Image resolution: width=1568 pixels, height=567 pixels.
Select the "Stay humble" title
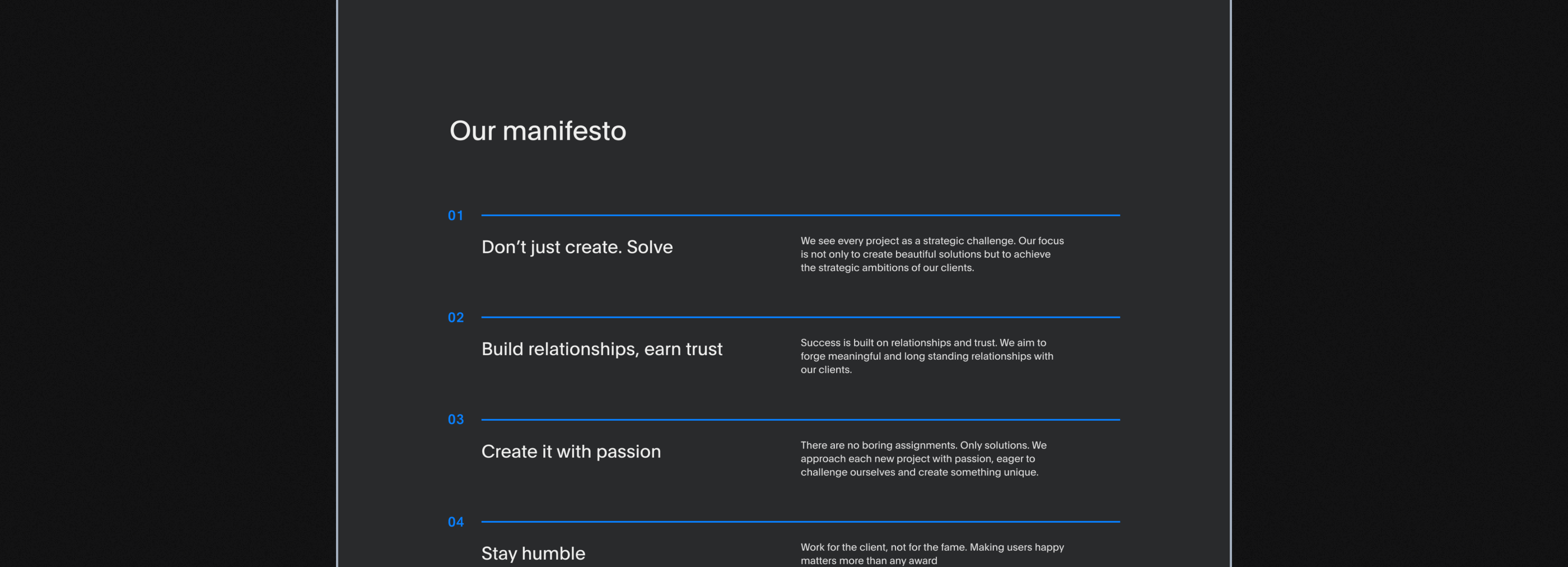pos(533,553)
